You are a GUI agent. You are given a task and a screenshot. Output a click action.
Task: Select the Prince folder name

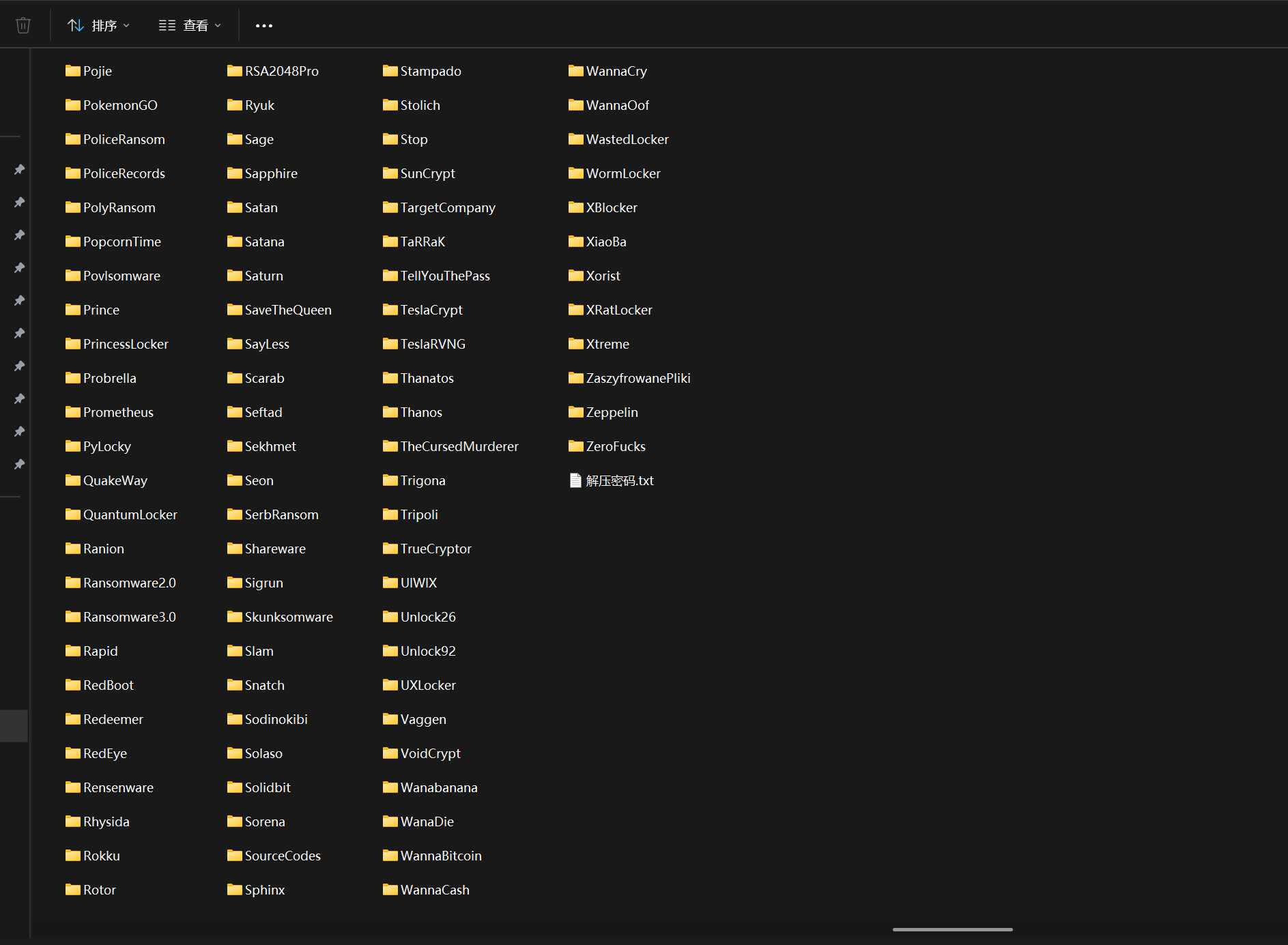pyautogui.click(x=101, y=310)
